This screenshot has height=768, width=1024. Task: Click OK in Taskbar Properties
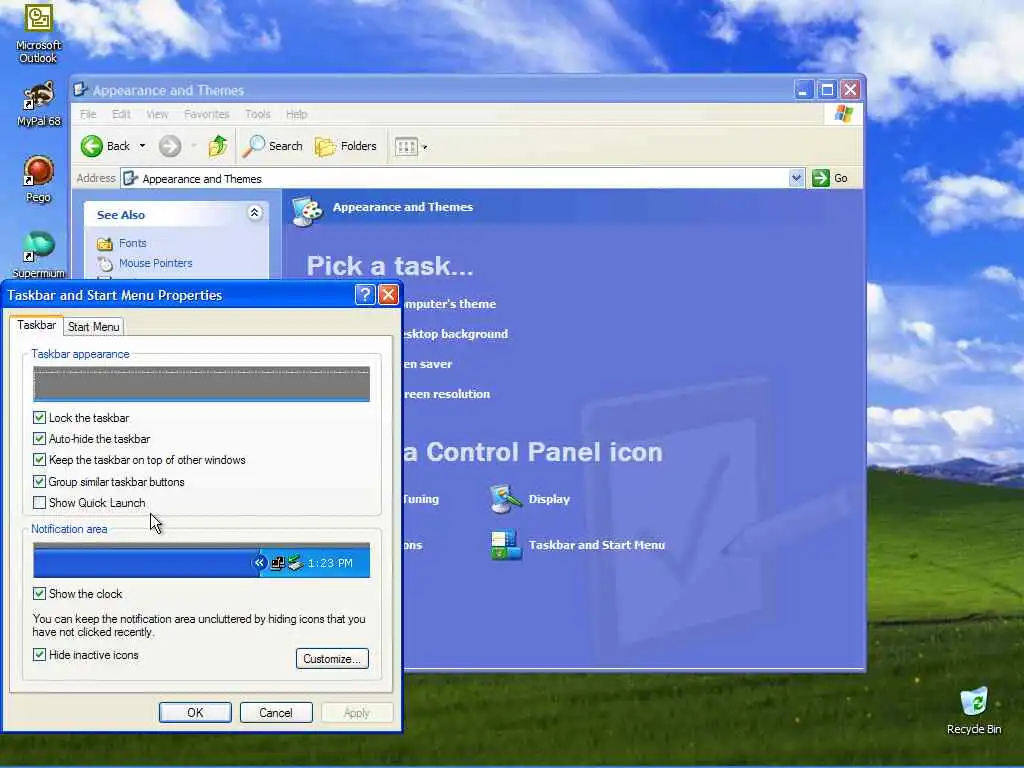click(x=195, y=712)
